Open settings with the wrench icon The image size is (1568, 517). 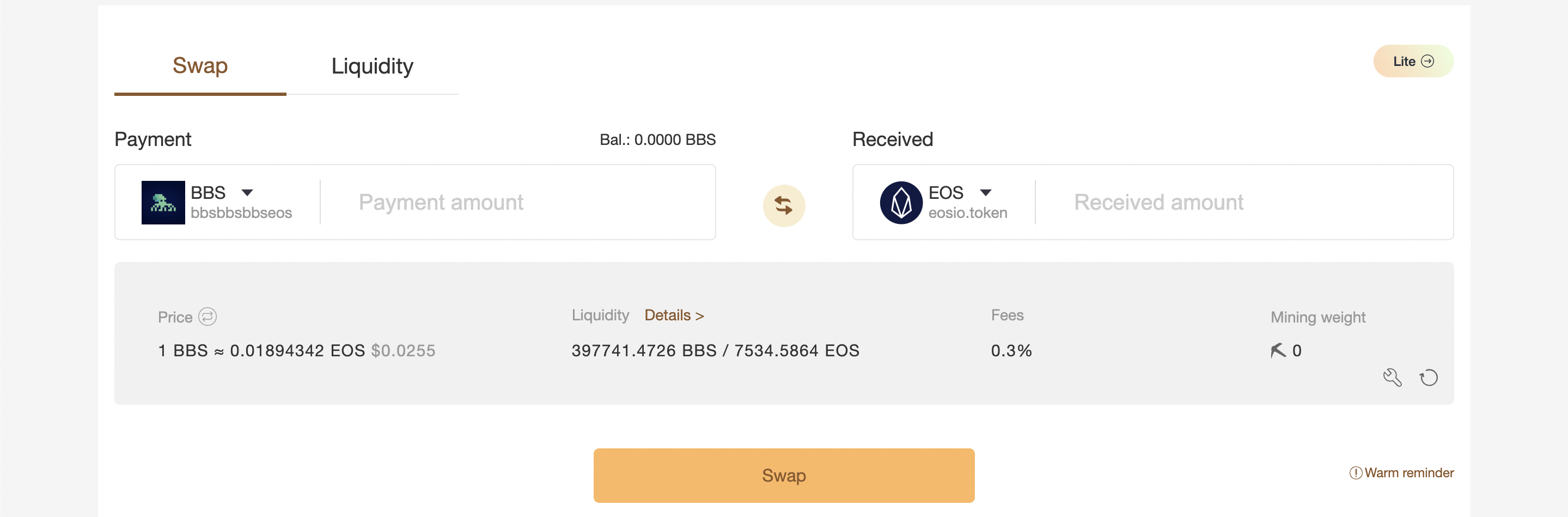[1392, 378]
